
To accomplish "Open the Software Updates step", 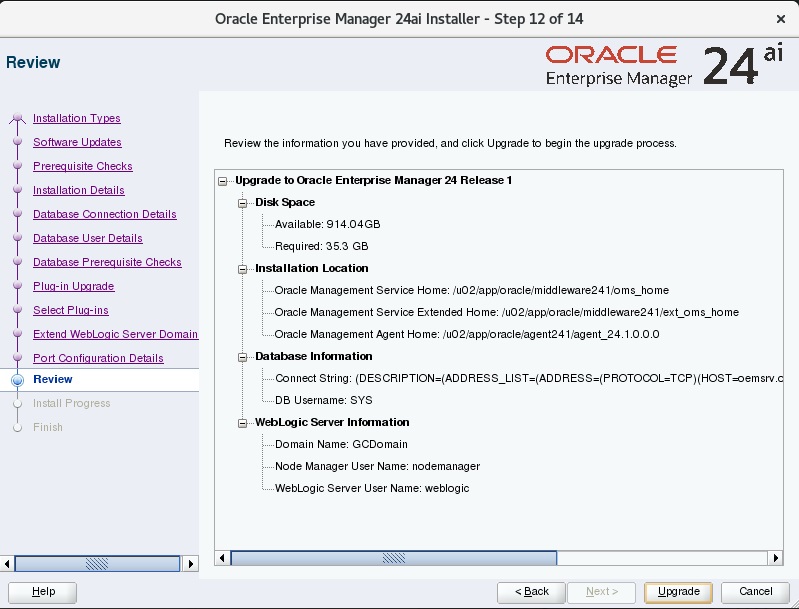I will pyautogui.click(x=77, y=142).
